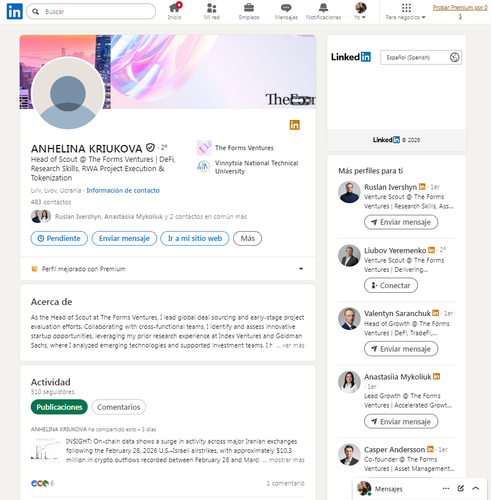This screenshot has width=491, height=500.
Task: View post reactions icons
Action: pyautogui.click(x=40, y=483)
